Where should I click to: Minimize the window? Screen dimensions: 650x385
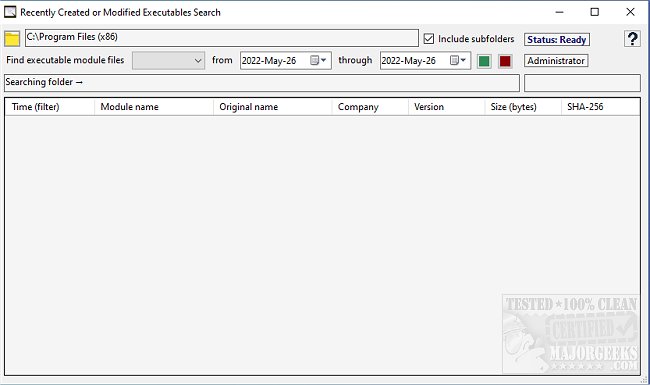(559, 12)
